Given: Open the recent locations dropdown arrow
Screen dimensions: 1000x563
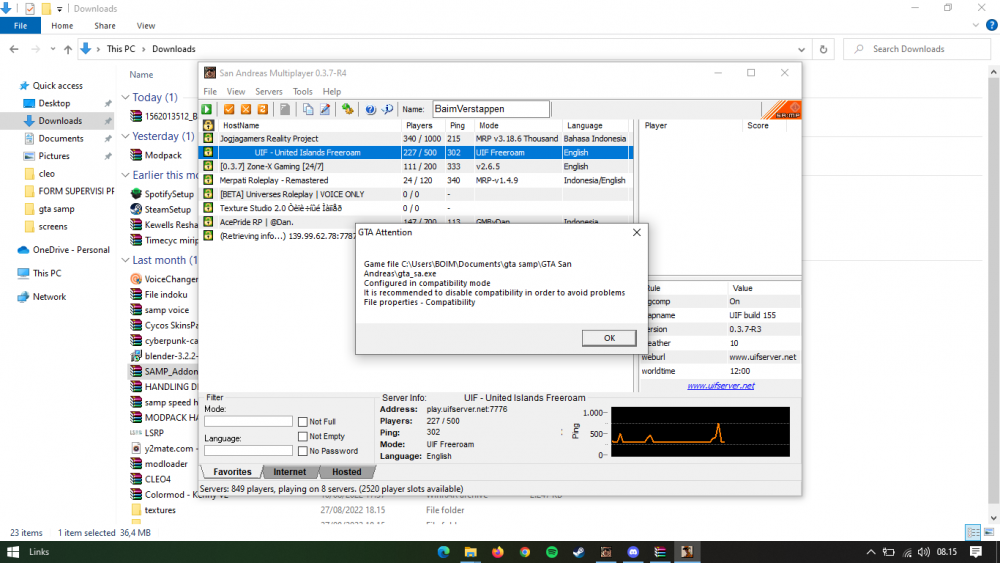Looking at the screenshot, I should [x=52, y=49].
